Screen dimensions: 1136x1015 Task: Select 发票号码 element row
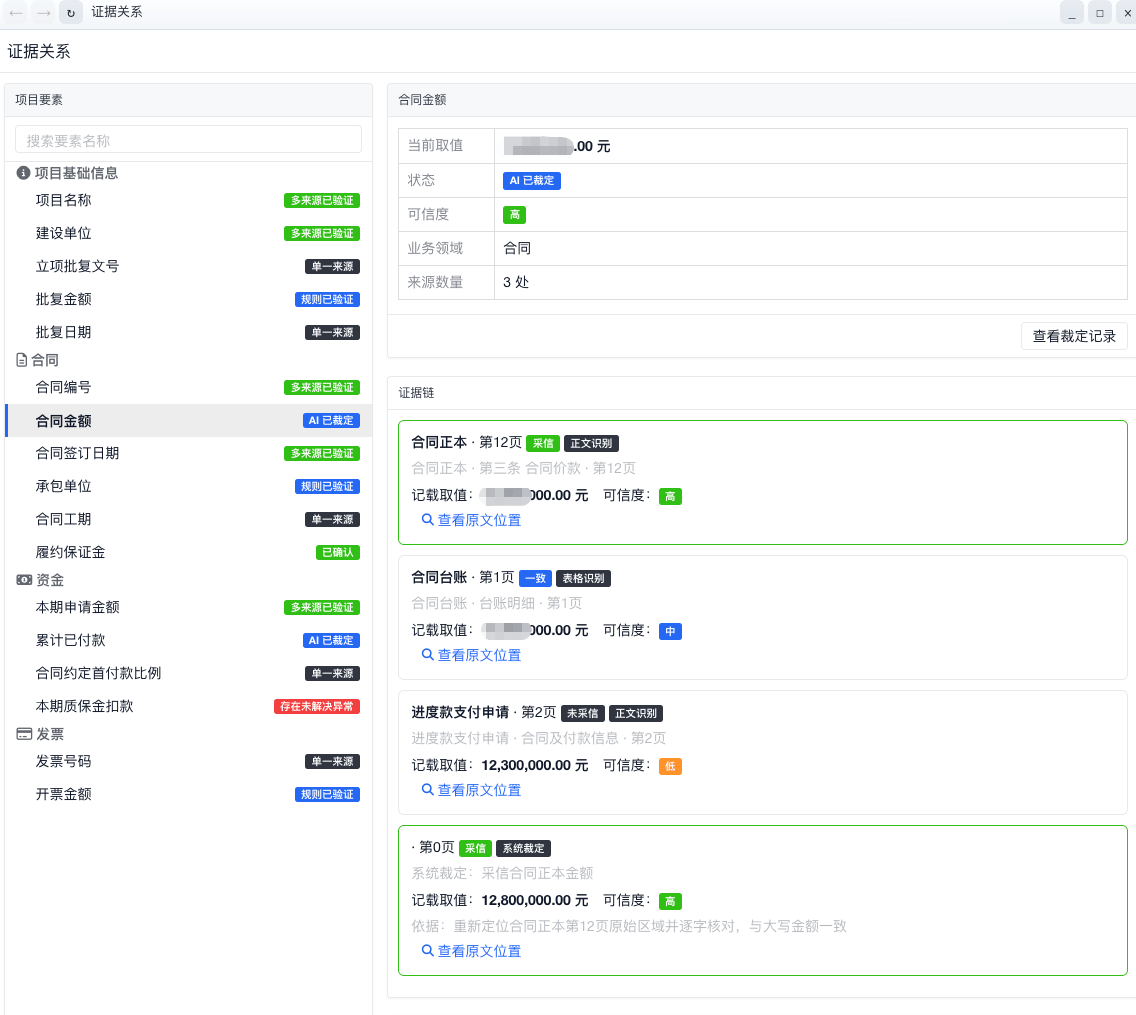click(x=188, y=761)
